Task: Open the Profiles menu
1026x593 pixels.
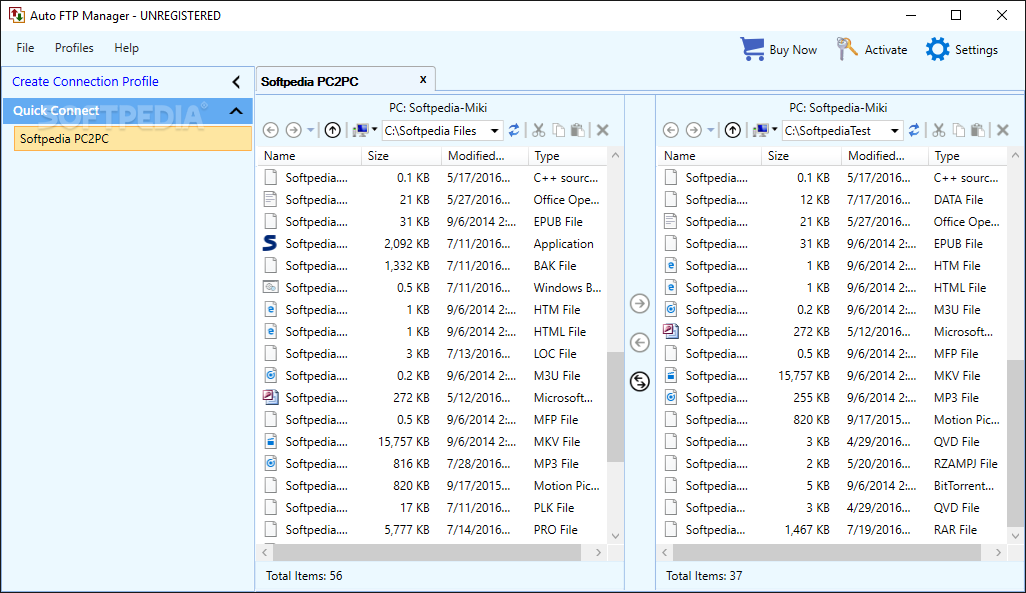Action: pyautogui.click(x=74, y=48)
